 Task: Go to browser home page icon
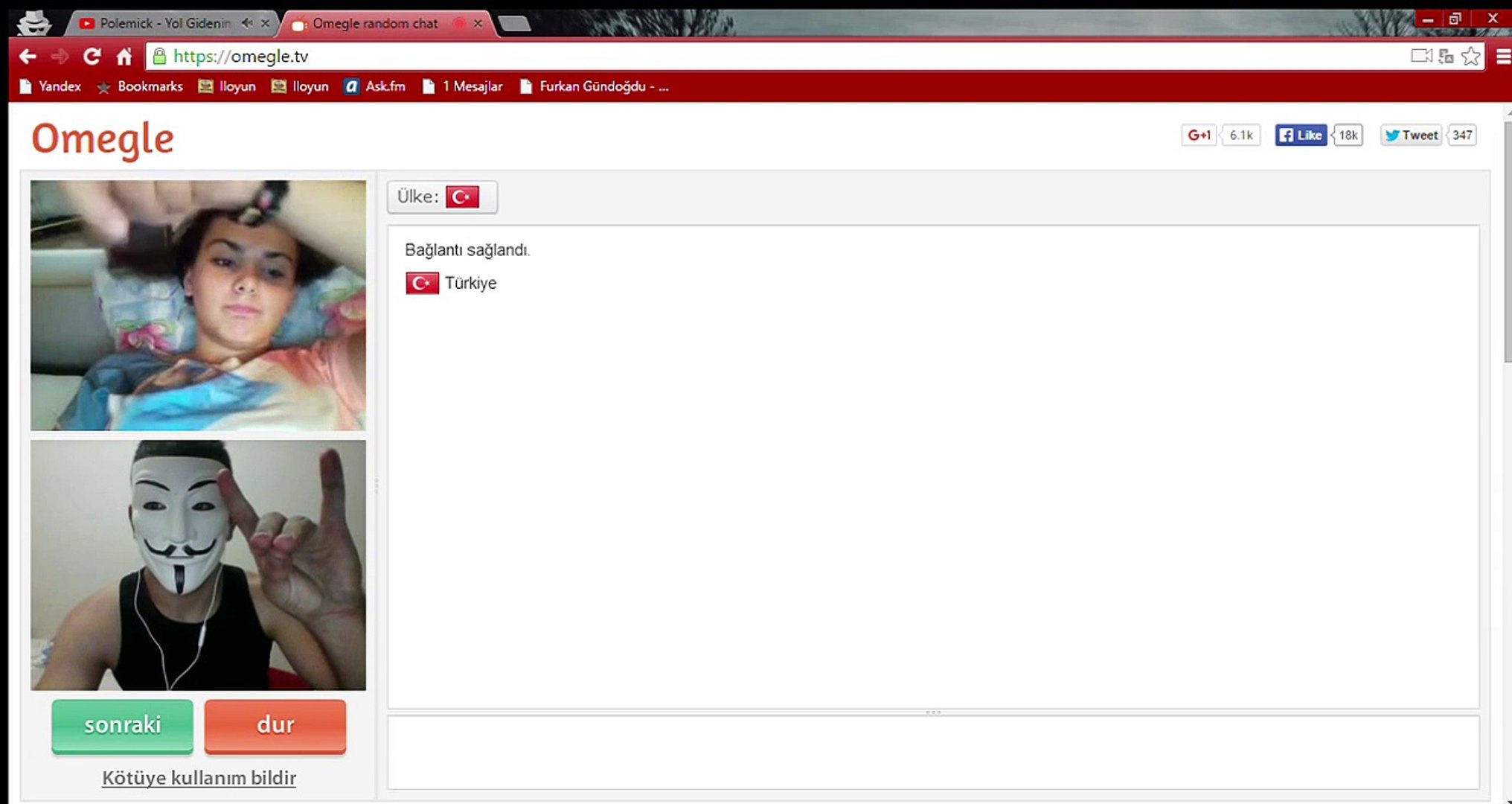coord(124,57)
